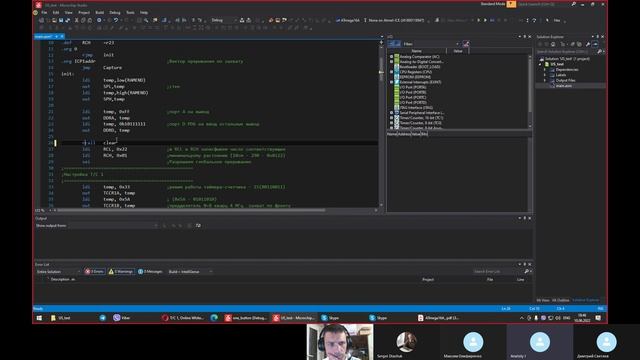This screenshot has height=360, width=640.
Task: Open Entire Solution scope dropdown
Action: click(x=58, y=271)
